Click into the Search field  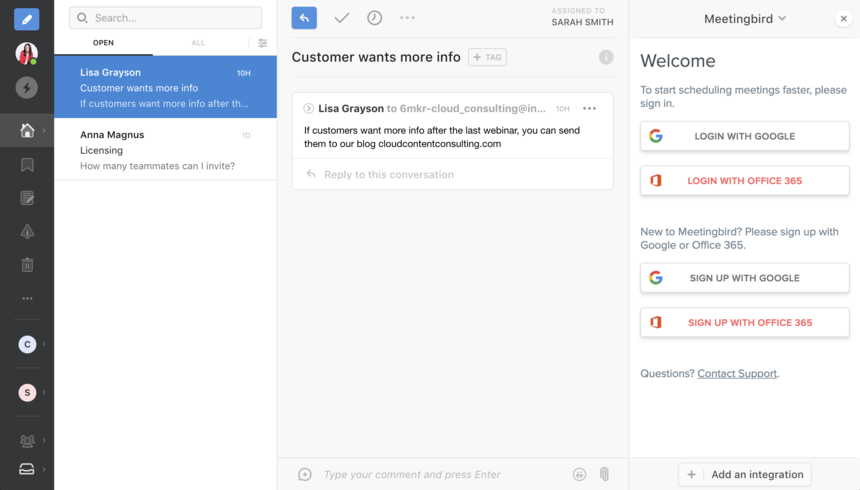pyautogui.click(x=165, y=18)
